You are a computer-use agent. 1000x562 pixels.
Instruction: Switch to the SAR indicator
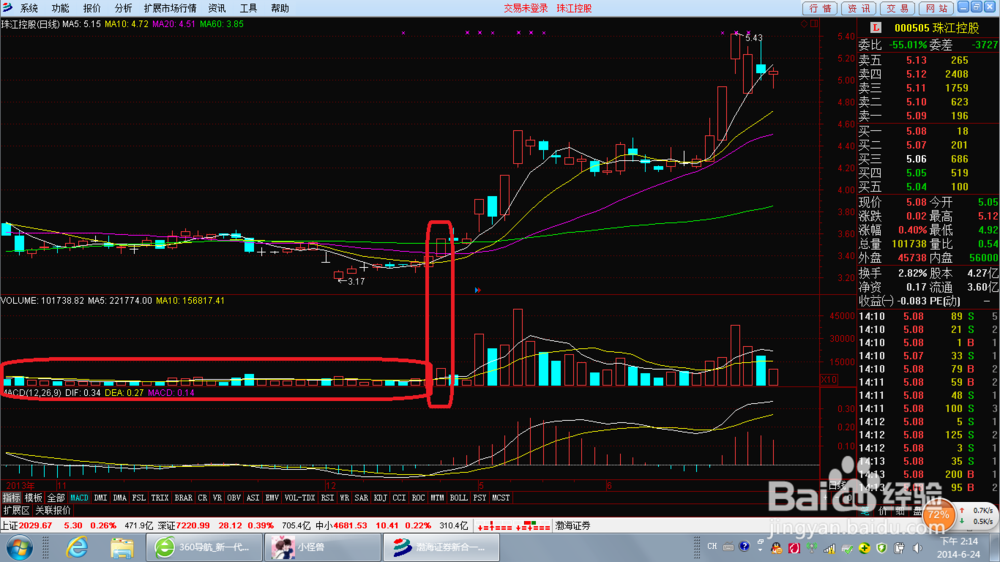point(361,498)
